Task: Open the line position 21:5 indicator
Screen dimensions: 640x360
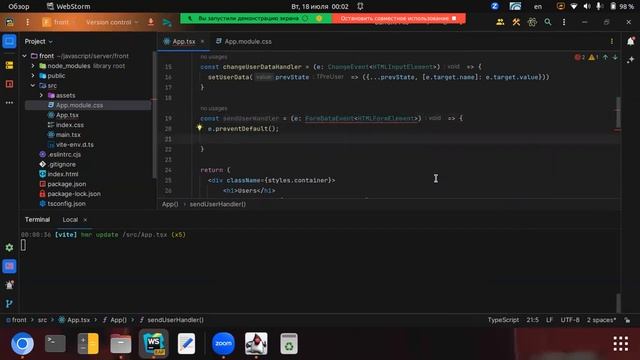Action: coord(532,320)
